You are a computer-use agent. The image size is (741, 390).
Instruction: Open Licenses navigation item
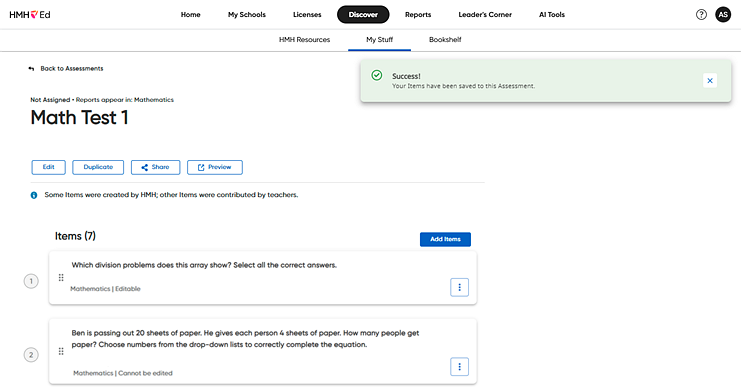coord(307,15)
